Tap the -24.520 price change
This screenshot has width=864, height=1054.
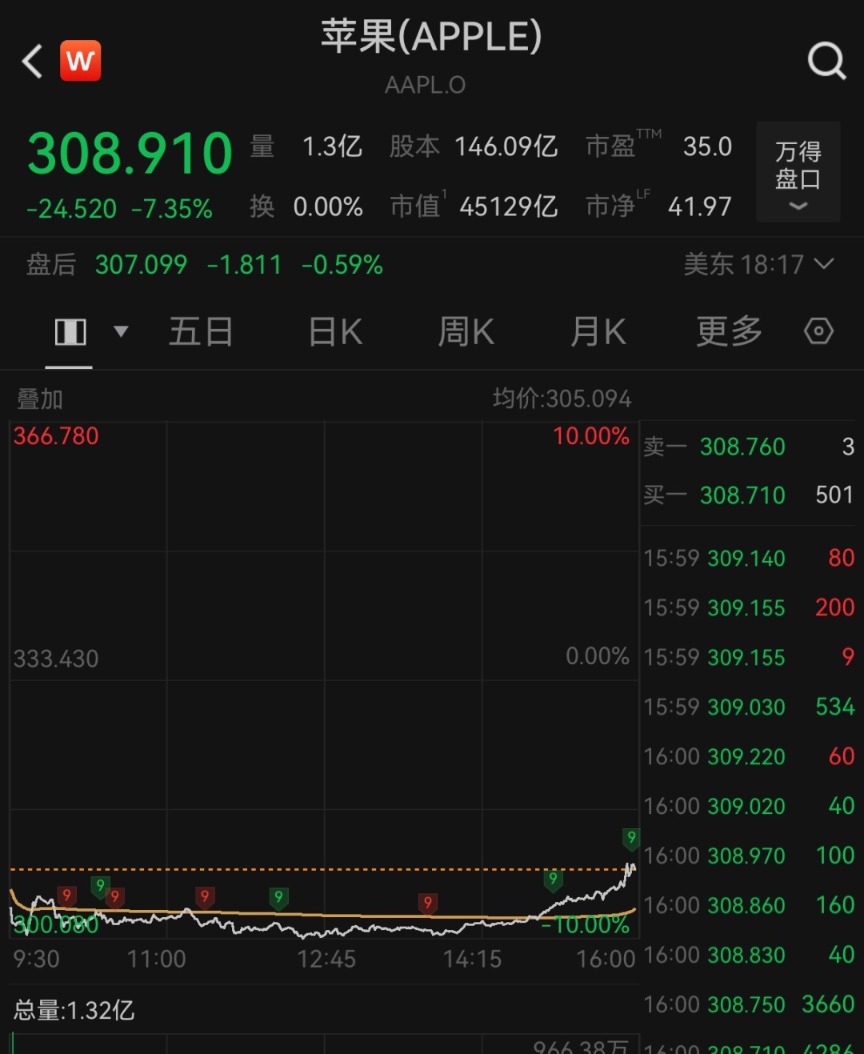(x=72, y=209)
